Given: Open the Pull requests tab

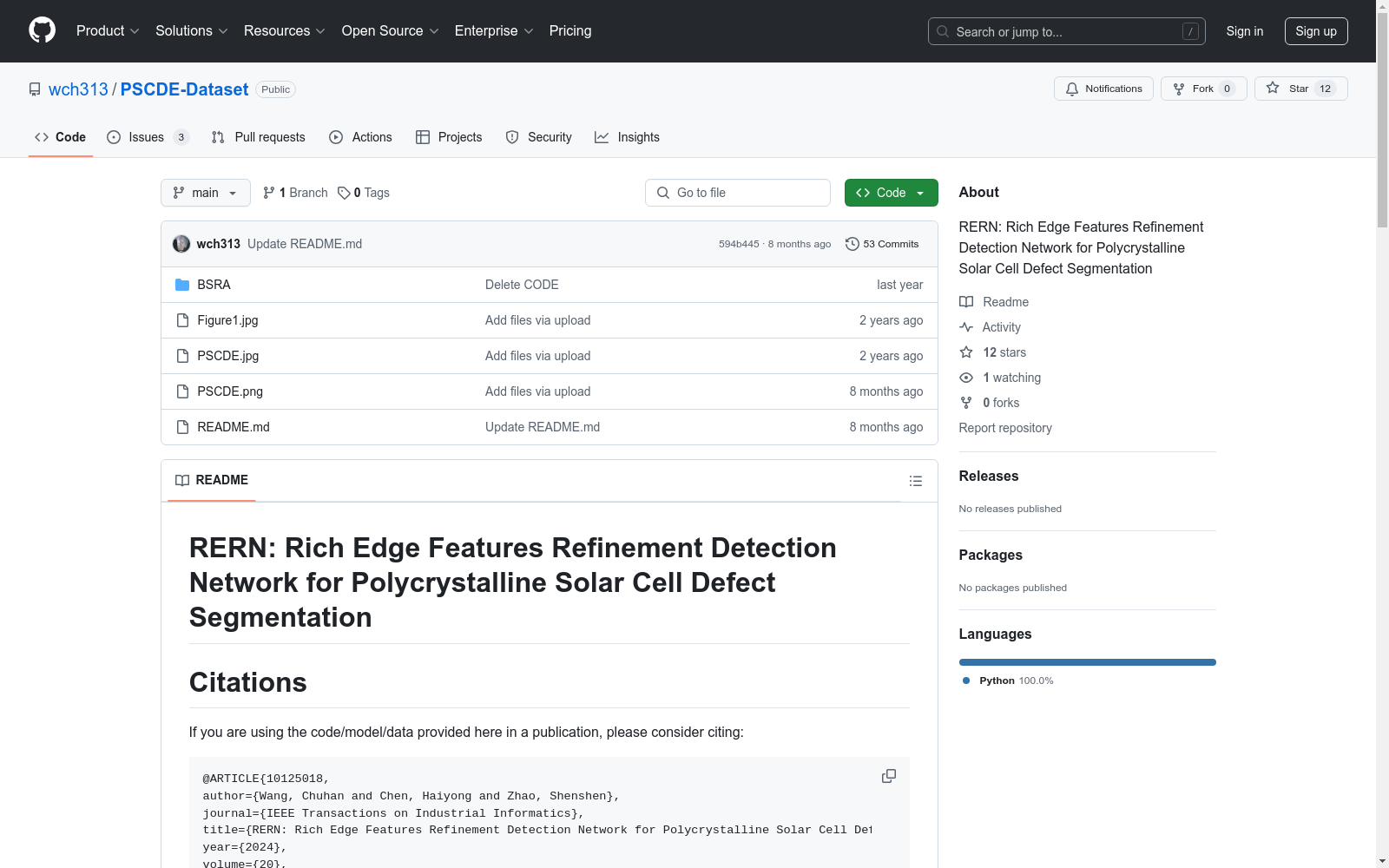Looking at the screenshot, I should tap(259, 137).
